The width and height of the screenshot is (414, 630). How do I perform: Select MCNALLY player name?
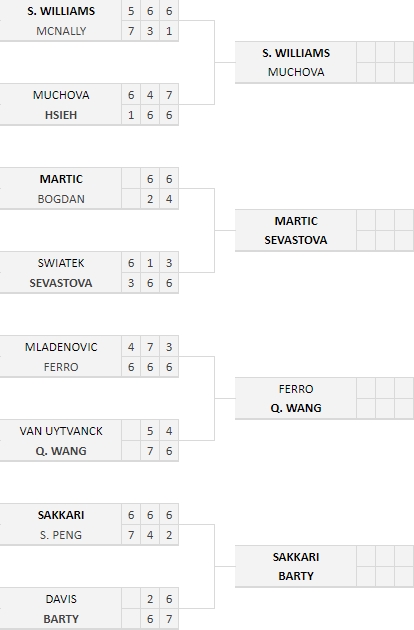tap(61, 31)
